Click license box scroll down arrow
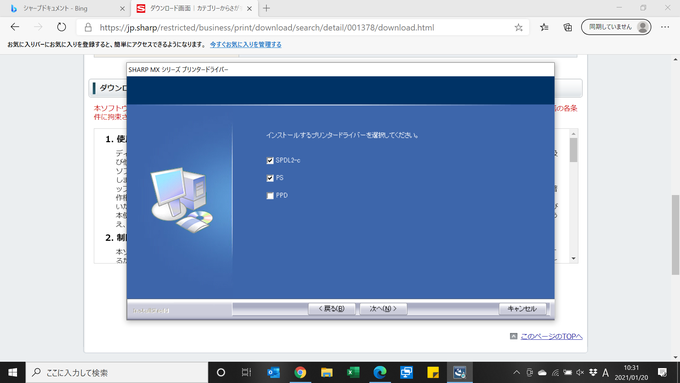The height and width of the screenshot is (383, 680). point(573,259)
